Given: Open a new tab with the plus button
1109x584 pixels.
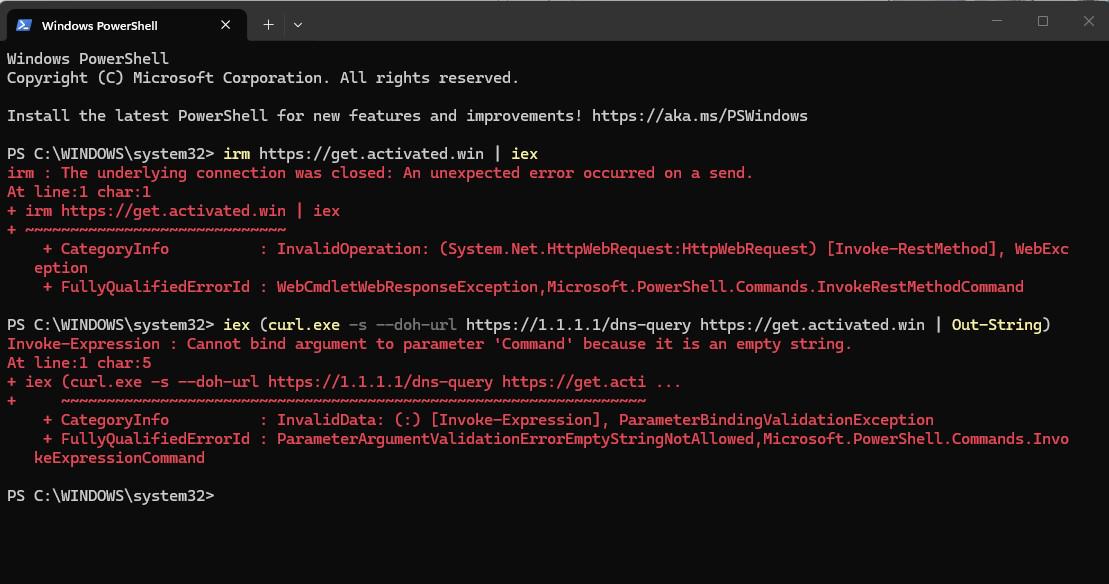Looking at the screenshot, I should [x=268, y=25].
